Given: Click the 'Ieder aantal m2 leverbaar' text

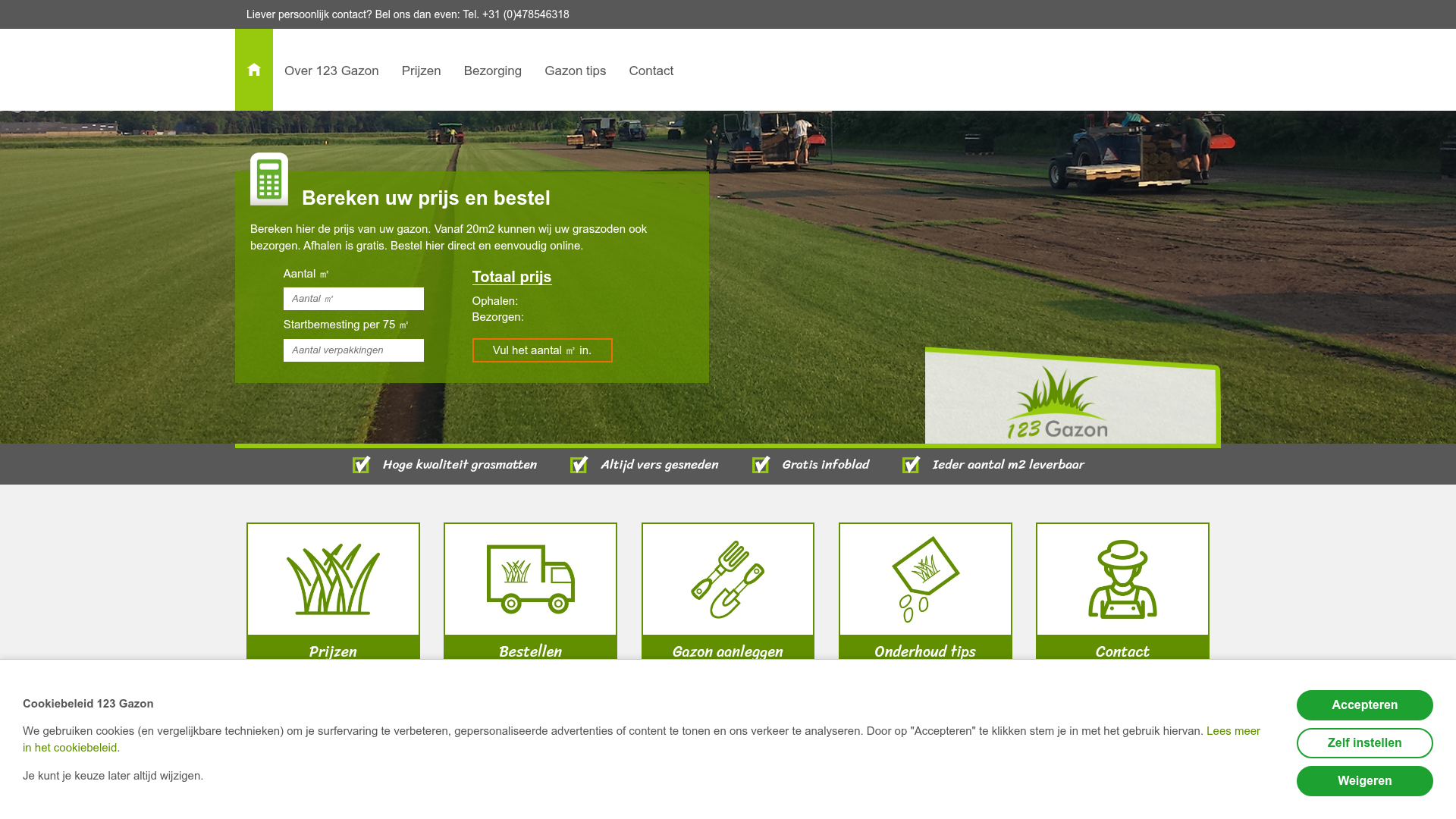Looking at the screenshot, I should 1009,464.
